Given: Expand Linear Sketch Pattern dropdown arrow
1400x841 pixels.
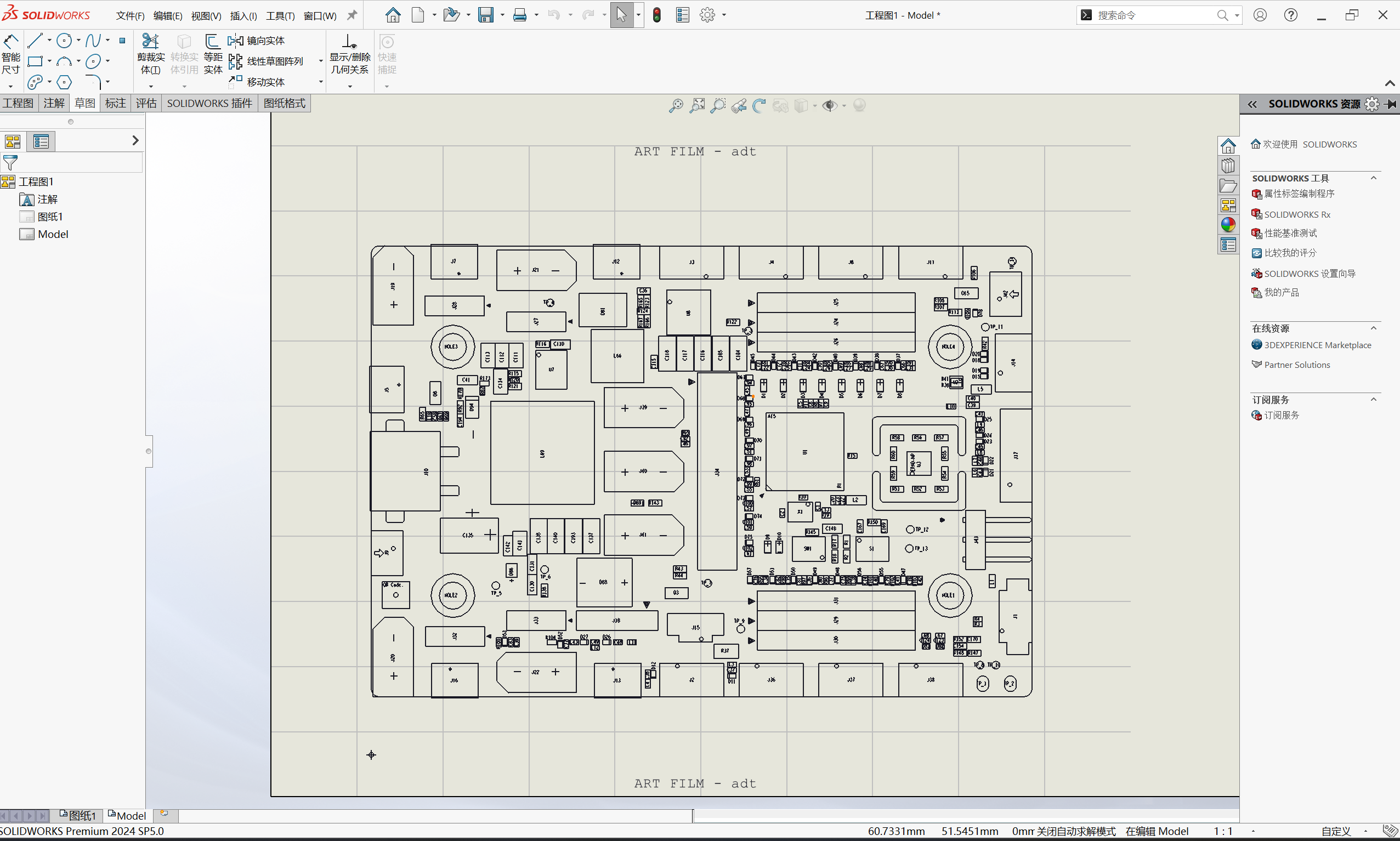Looking at the screenshot, I should point(321,61).
